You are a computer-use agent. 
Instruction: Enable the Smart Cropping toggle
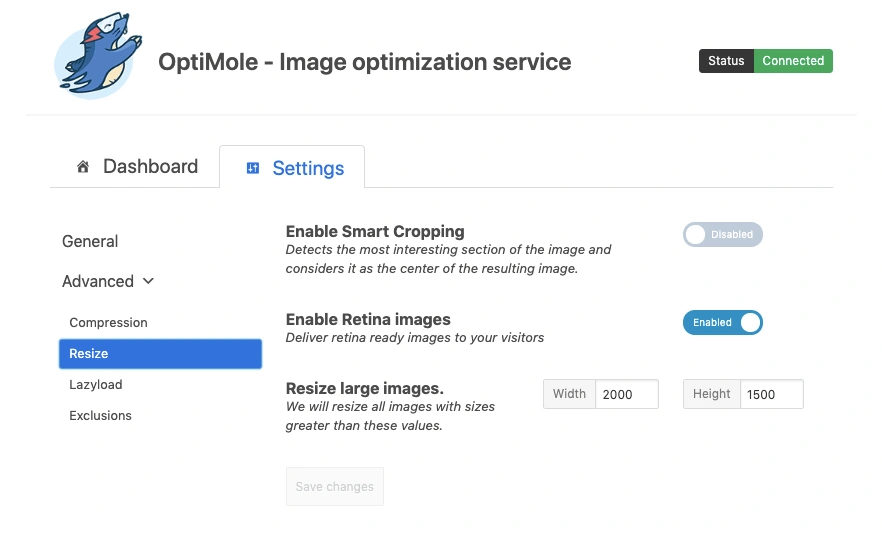722,235
